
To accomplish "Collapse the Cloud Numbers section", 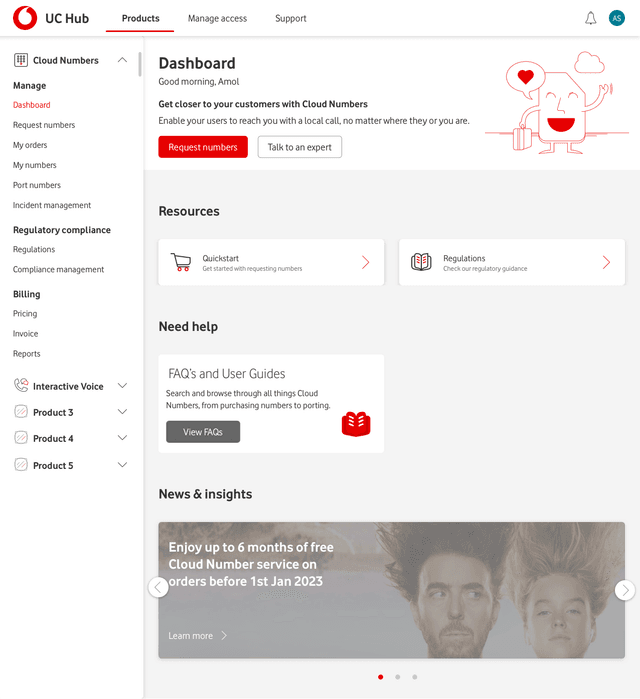I will point(122,60).
